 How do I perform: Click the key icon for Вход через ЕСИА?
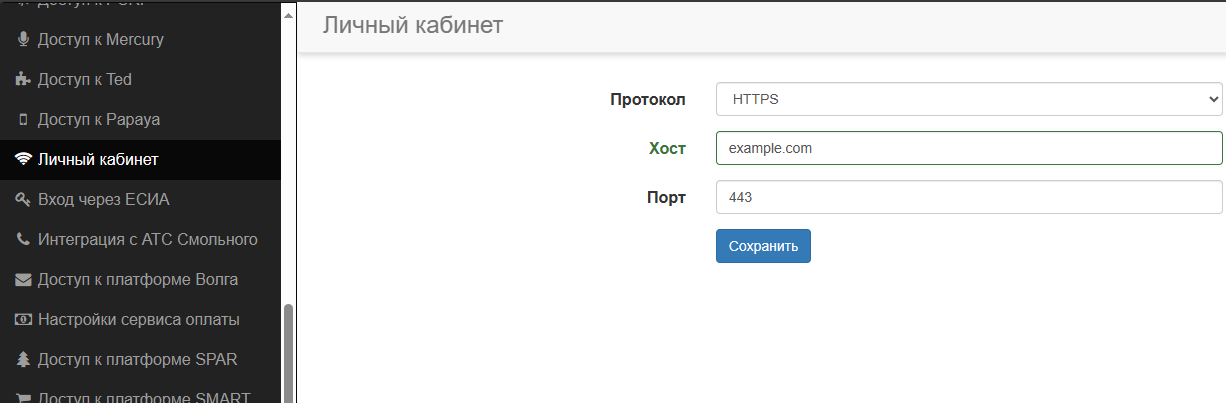click(23, 200)
